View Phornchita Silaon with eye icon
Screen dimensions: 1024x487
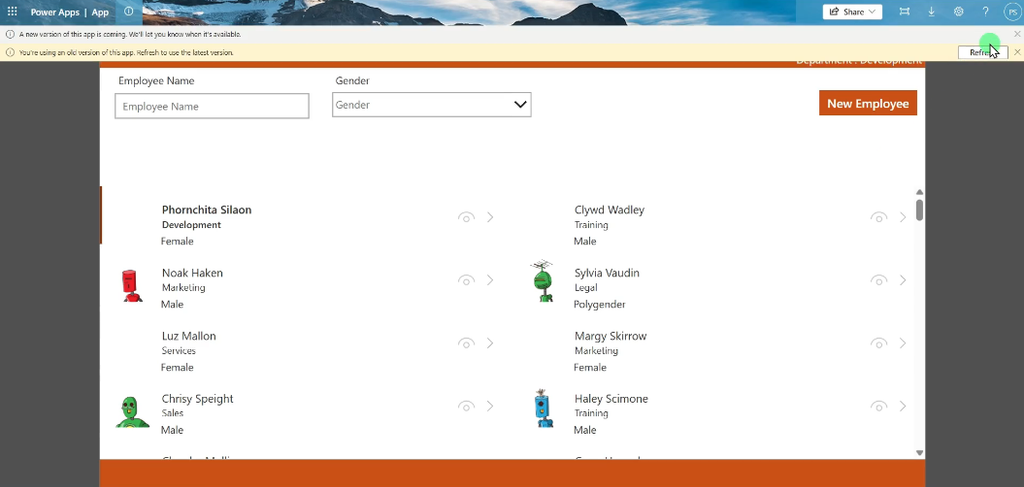pyautogui.click(x=466, y=217)
